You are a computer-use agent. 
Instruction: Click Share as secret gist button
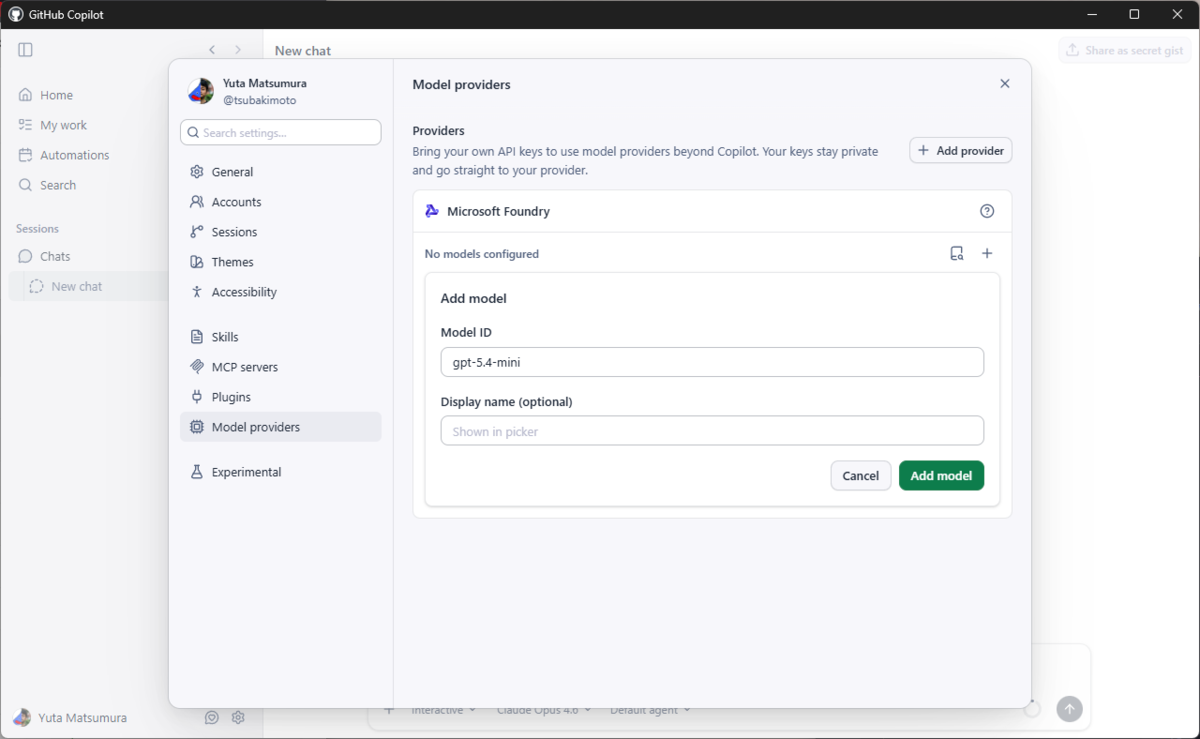1125,50
